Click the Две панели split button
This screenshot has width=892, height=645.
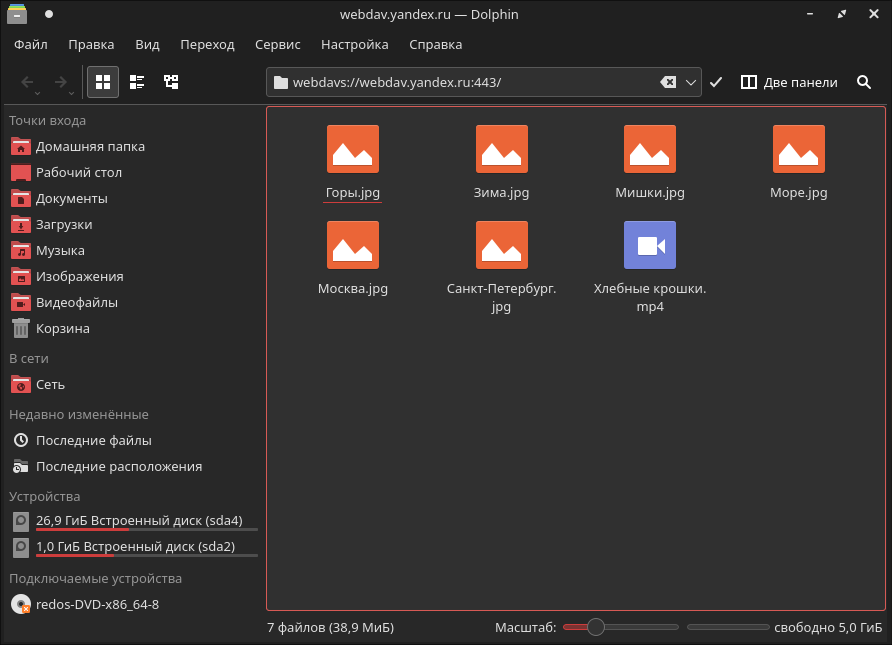point(789,82)
